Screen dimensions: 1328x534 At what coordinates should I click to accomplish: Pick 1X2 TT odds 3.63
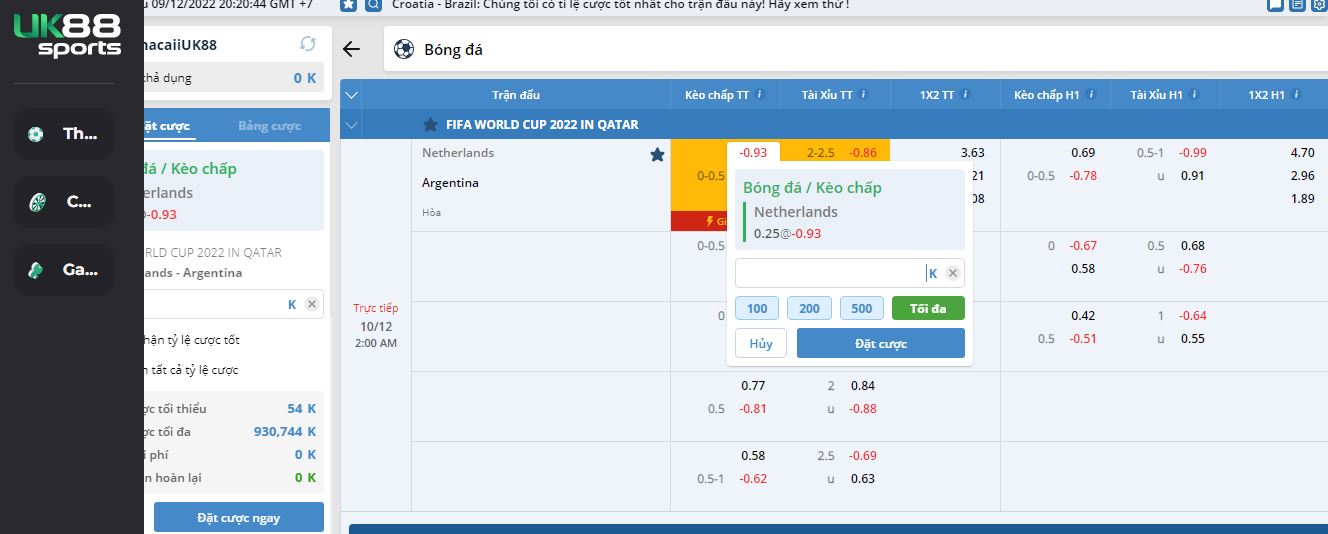[x=972, y=153]
